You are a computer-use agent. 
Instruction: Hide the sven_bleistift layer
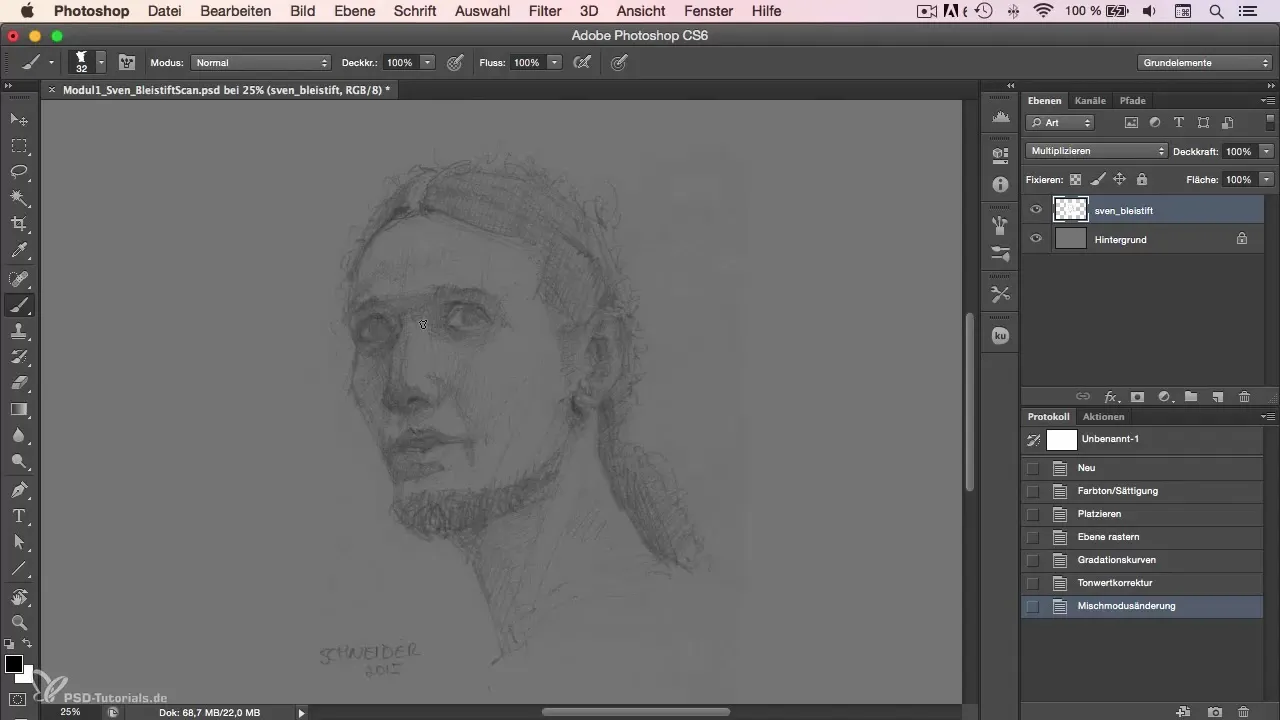(1036, 210)
